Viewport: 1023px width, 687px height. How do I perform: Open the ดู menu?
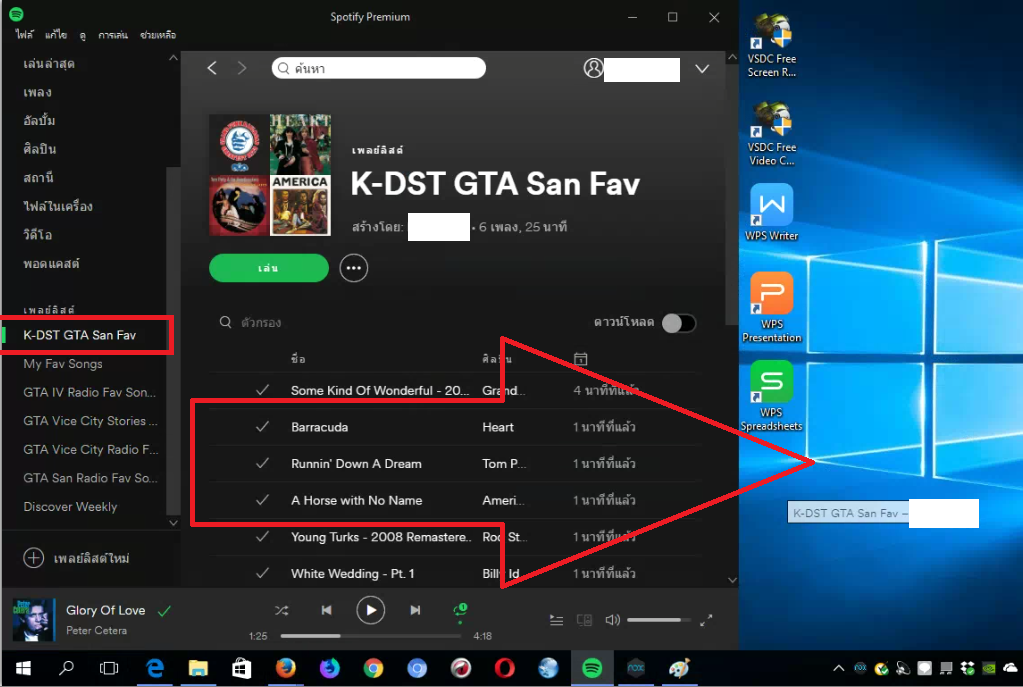pos(83,35)
